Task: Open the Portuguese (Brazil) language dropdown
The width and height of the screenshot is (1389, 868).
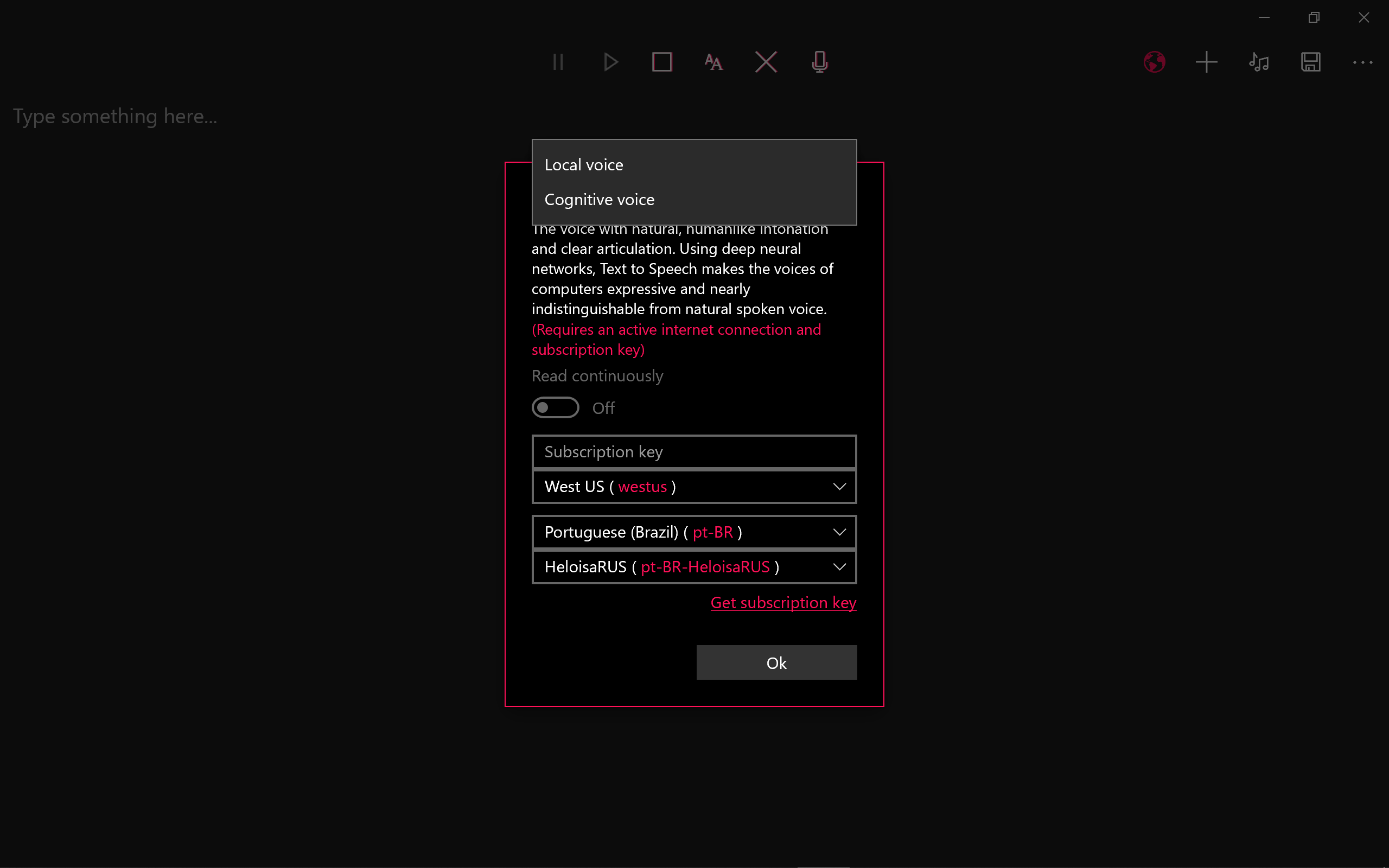Action: coord(694,532)
